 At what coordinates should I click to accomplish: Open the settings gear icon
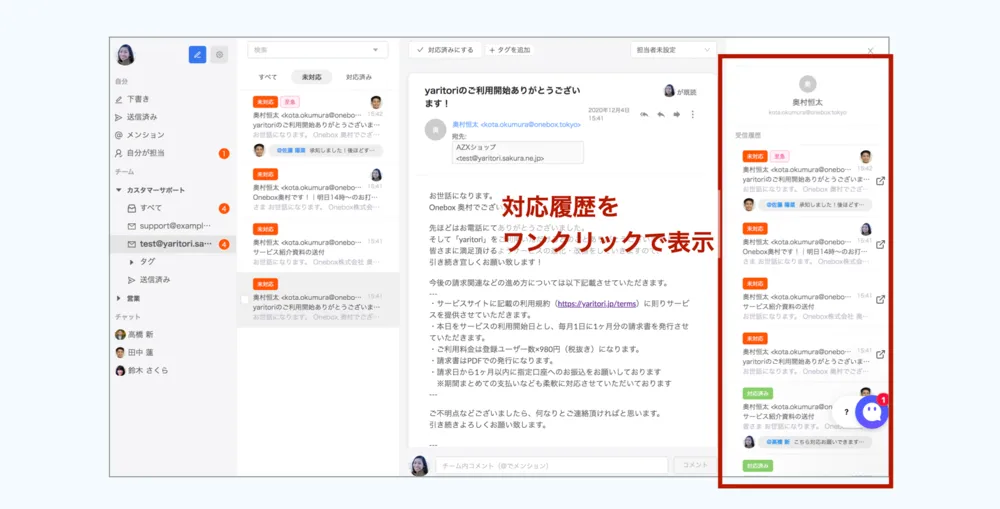tap(219, 55)
